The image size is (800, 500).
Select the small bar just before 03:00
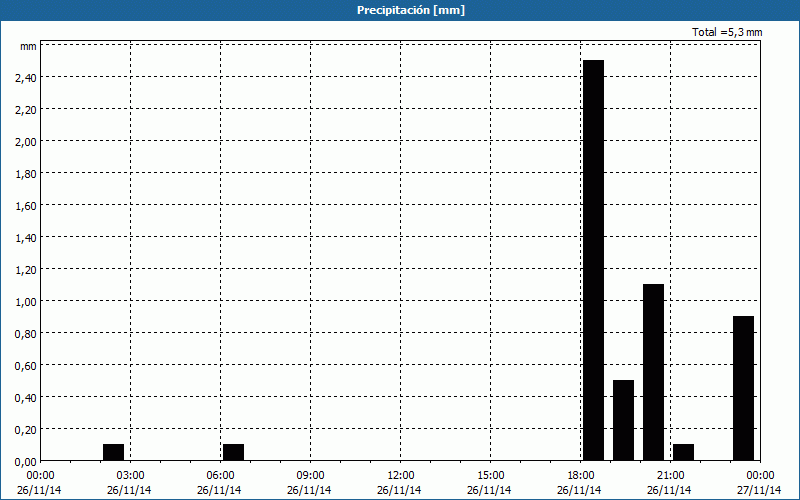tap(113, 453)
